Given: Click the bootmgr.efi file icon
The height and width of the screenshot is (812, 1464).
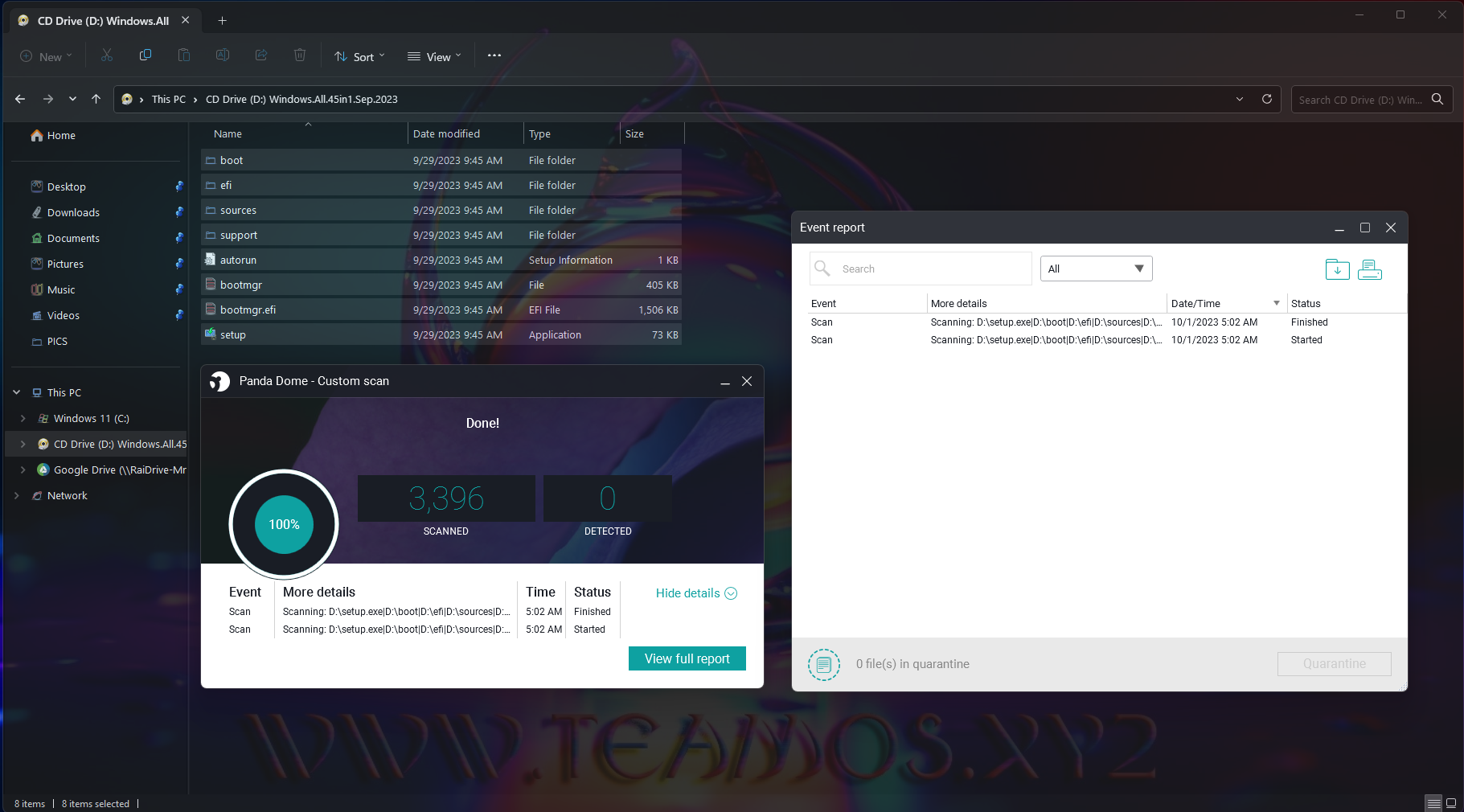Looking at the screenshot, I should (210, 309).
